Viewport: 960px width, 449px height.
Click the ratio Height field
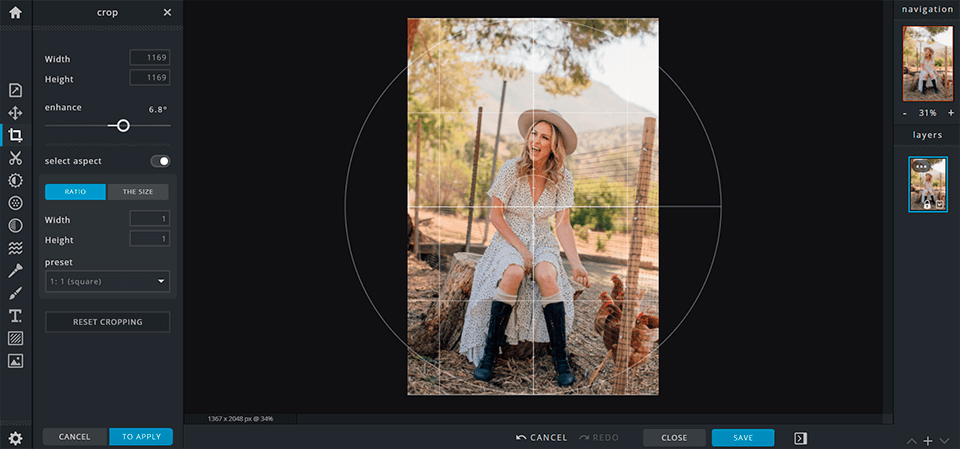tap(149, 239)
